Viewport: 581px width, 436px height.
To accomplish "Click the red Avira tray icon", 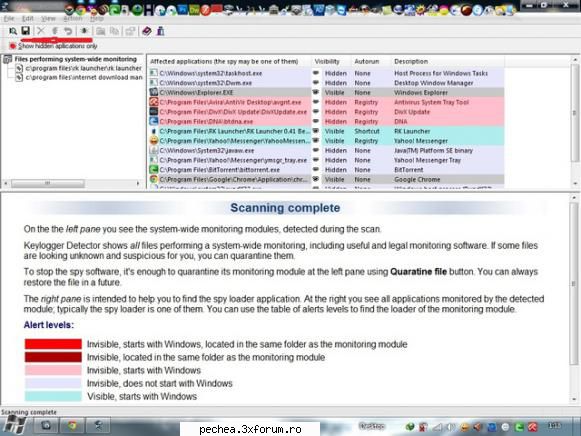I will click(x=533, y=427).
